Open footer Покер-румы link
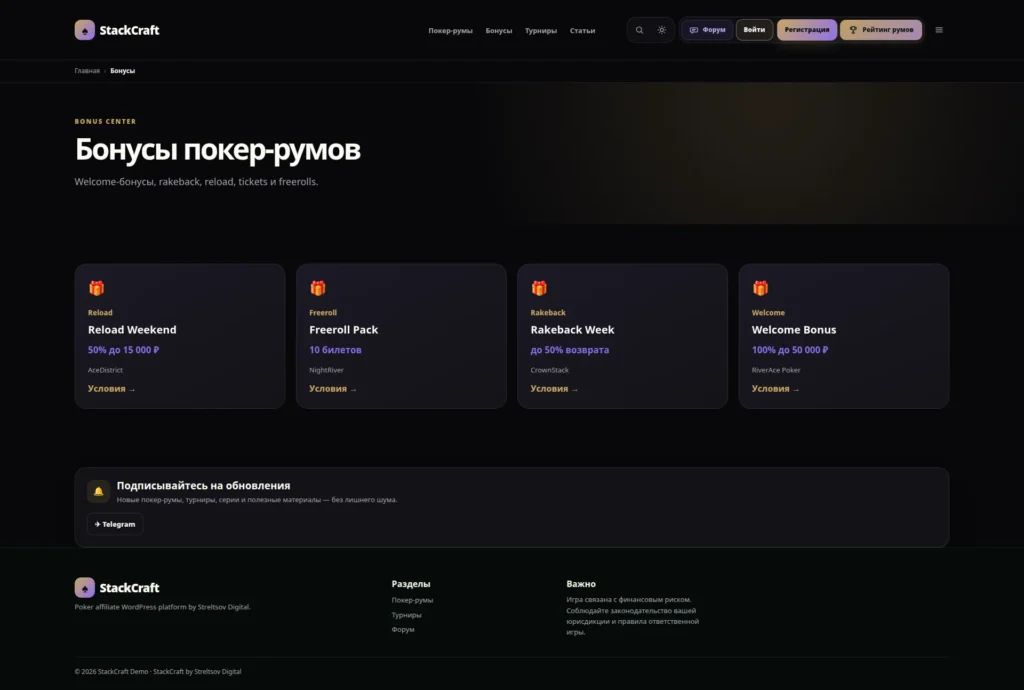This screenshot has width=1024, height=690. coord(412,600)
